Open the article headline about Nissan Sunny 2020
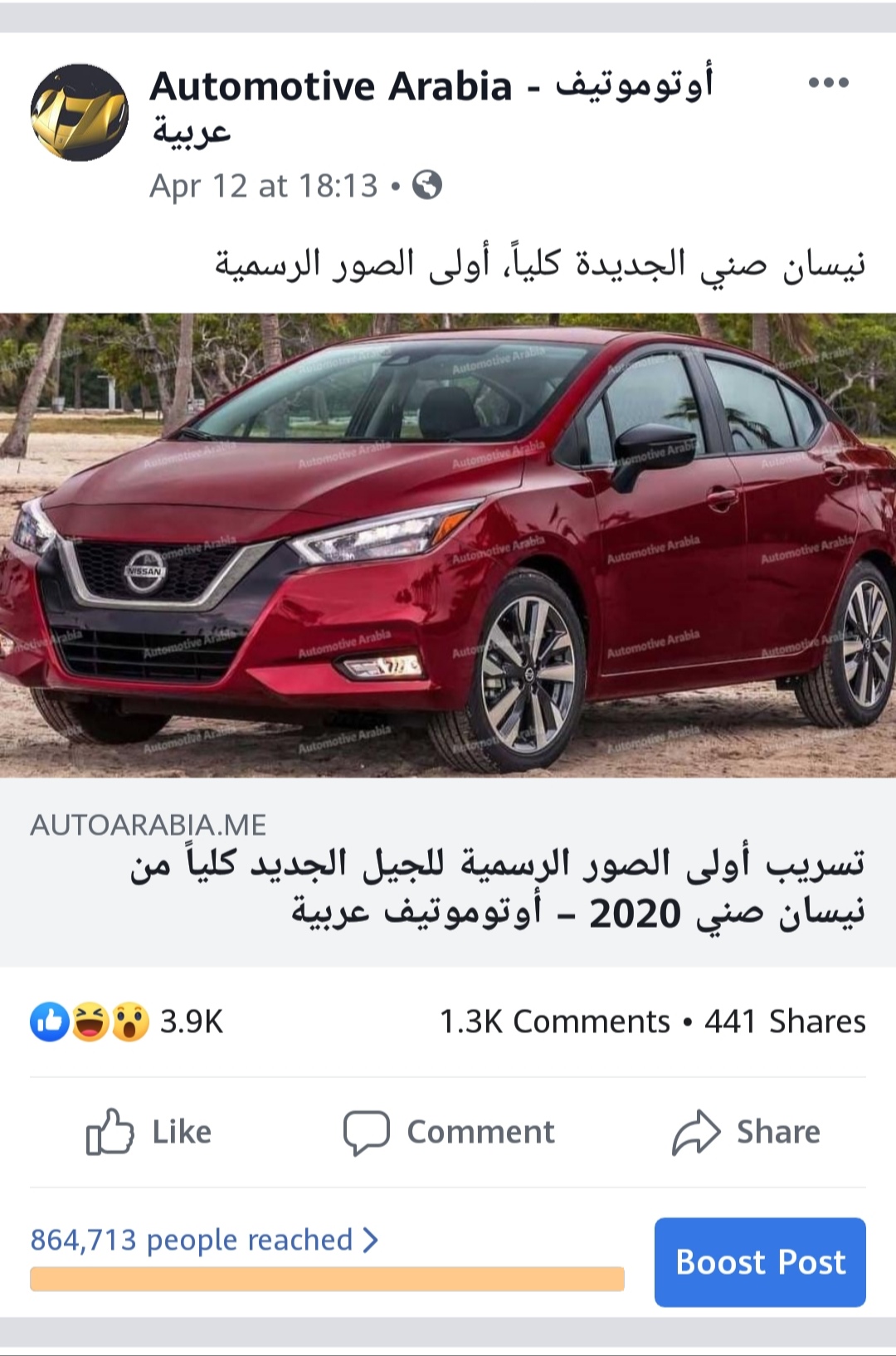Viewport: 896px width, 1356px height. 498,888
